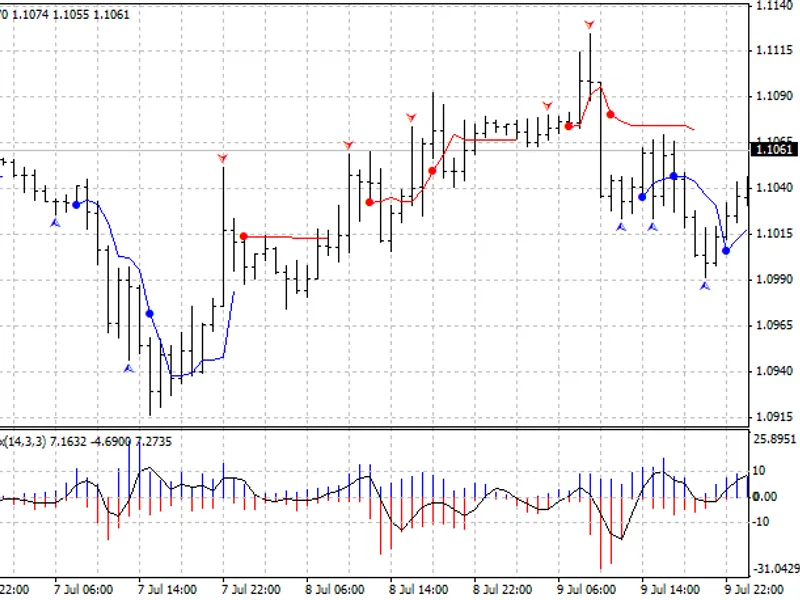The image size is (800, 600).
Task: Click blue dot at 9 Jul 22:00 near 1.1005
Action: pos(726,251)
